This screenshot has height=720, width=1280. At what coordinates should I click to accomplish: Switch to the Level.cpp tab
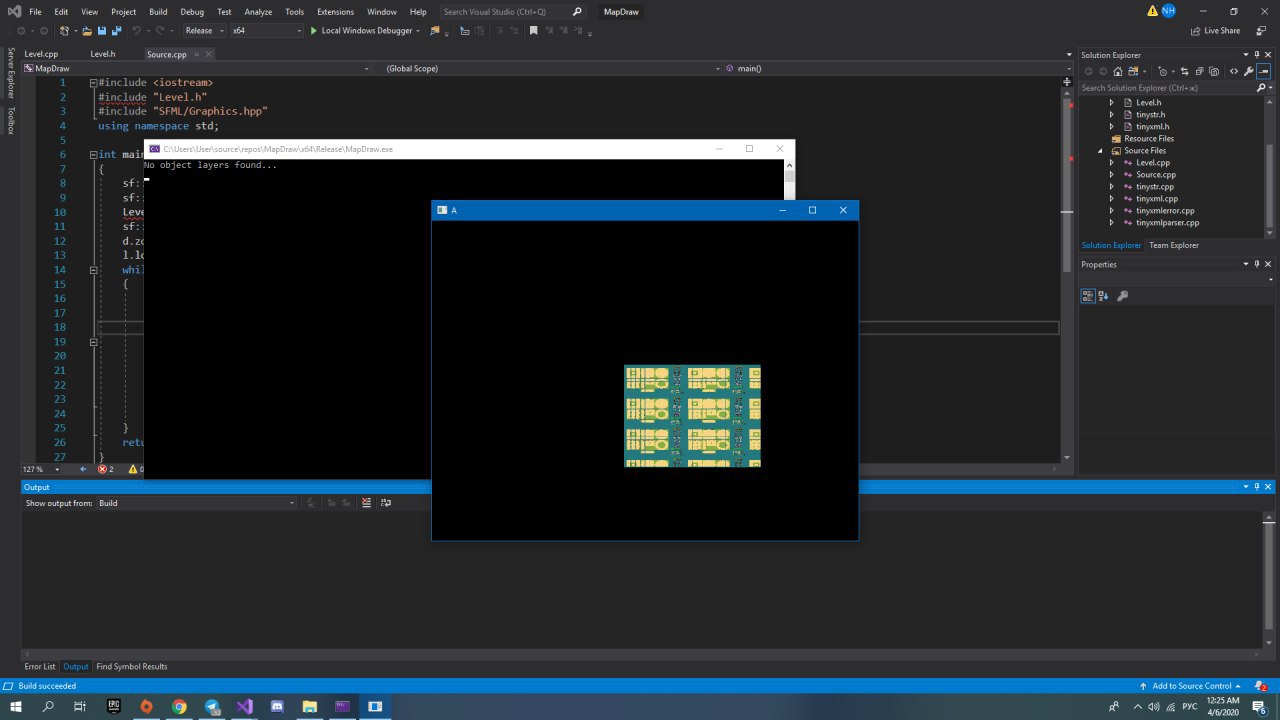click(41, 54)
